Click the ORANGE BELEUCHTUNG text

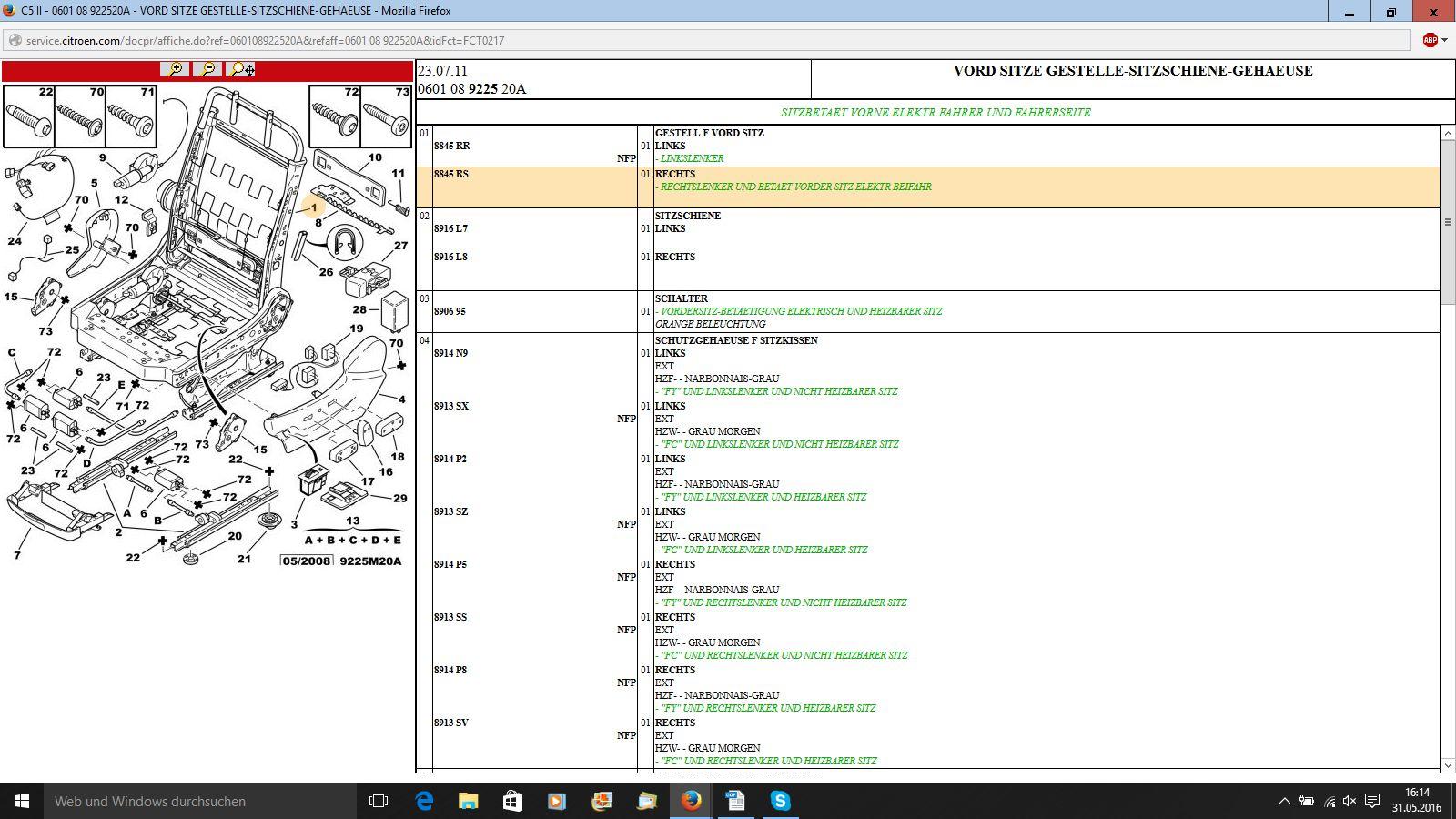pyautogui.click(x=711, y=324)
